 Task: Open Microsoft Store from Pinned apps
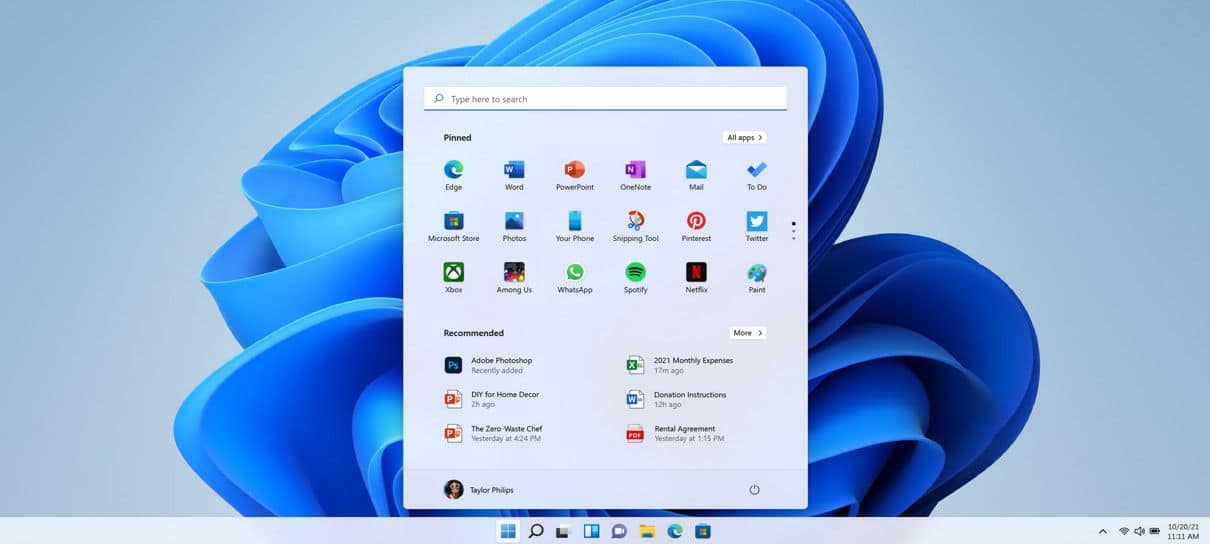pyautogui.click(x=453, y=225)
